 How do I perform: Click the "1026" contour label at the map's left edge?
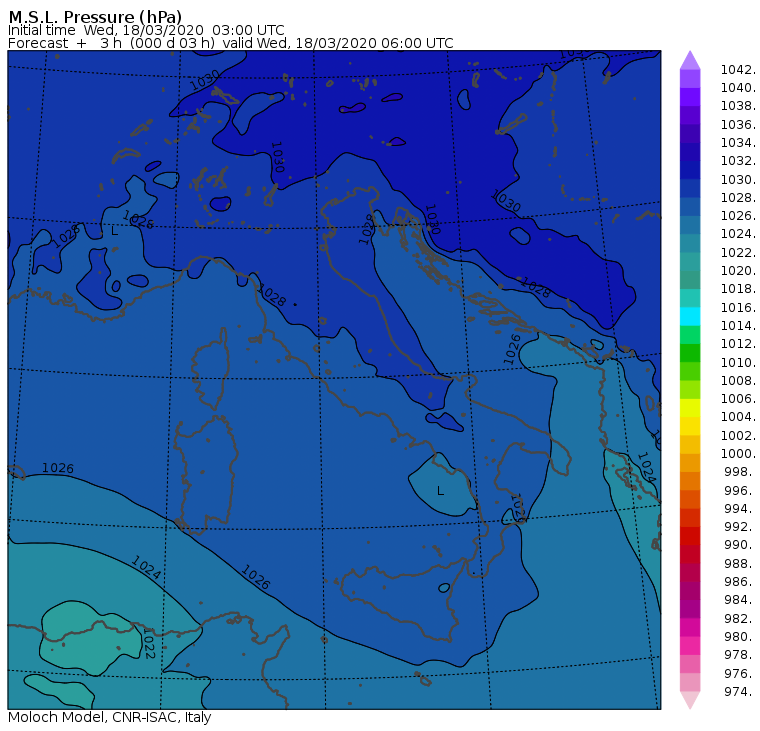point(58,468)
